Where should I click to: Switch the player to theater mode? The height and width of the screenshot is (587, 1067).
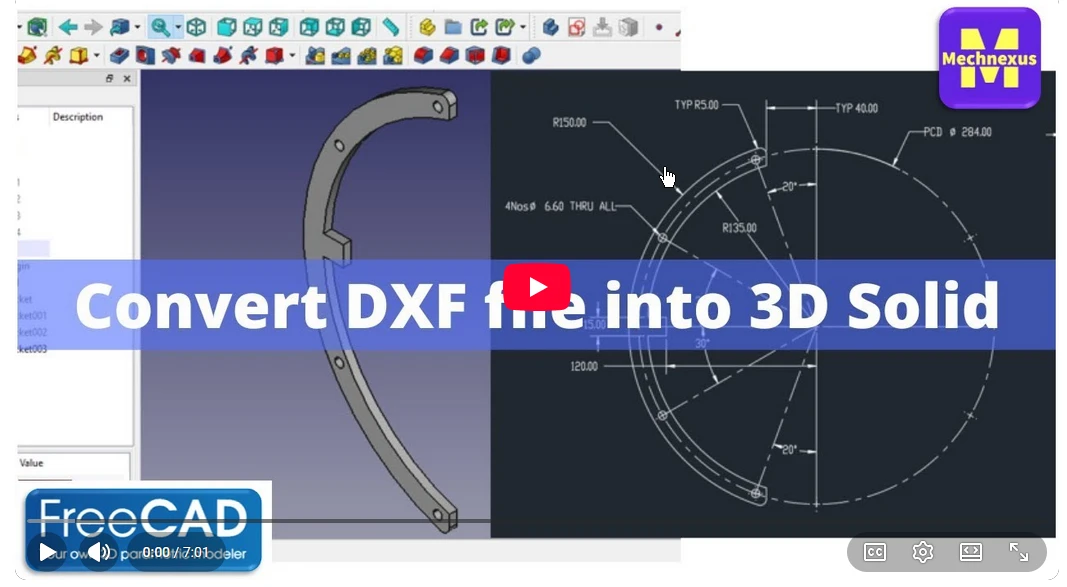(x=970, y=552)
